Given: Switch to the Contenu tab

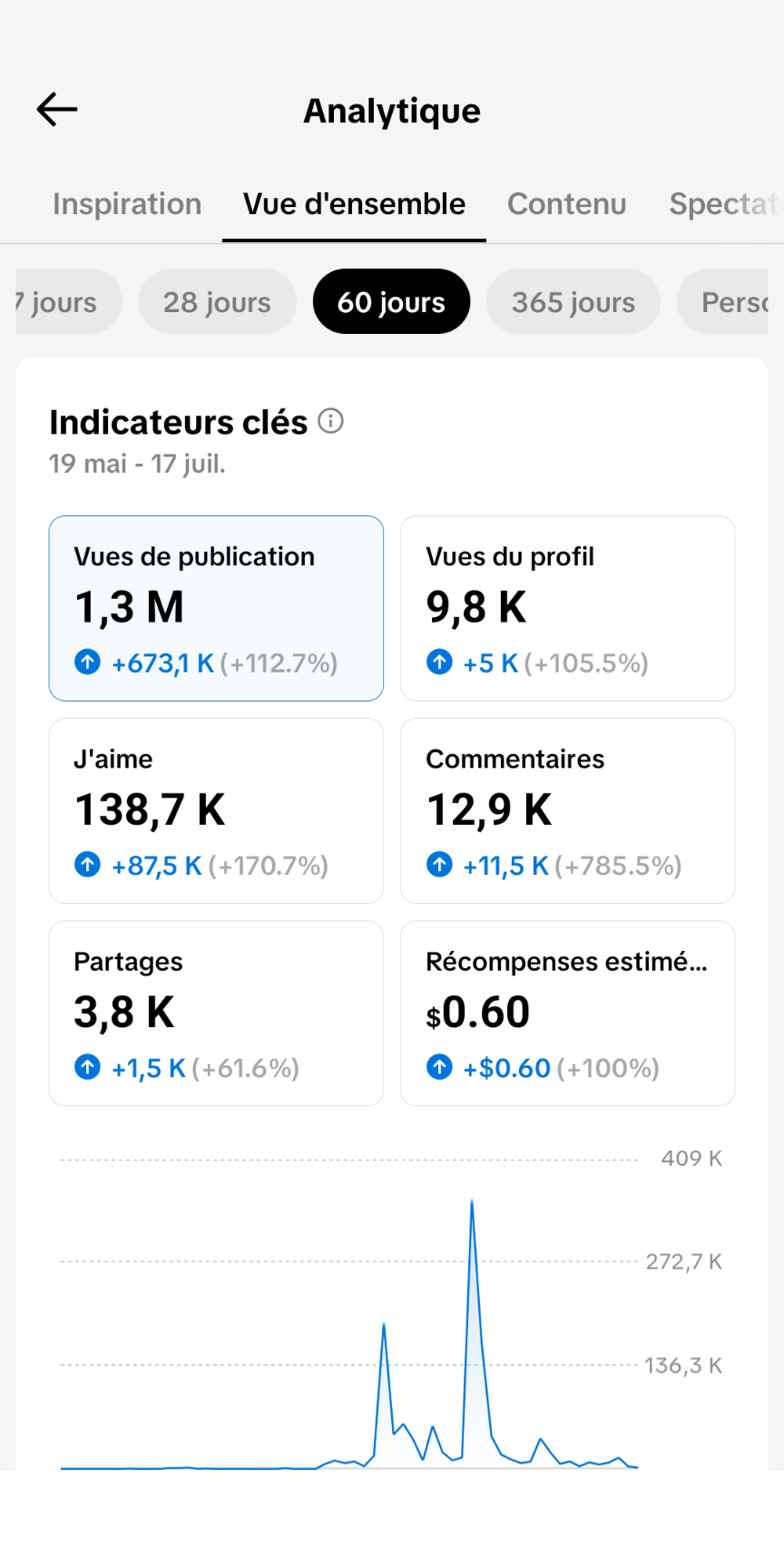Looking at the screenshot, I should [x=567, y=204].
